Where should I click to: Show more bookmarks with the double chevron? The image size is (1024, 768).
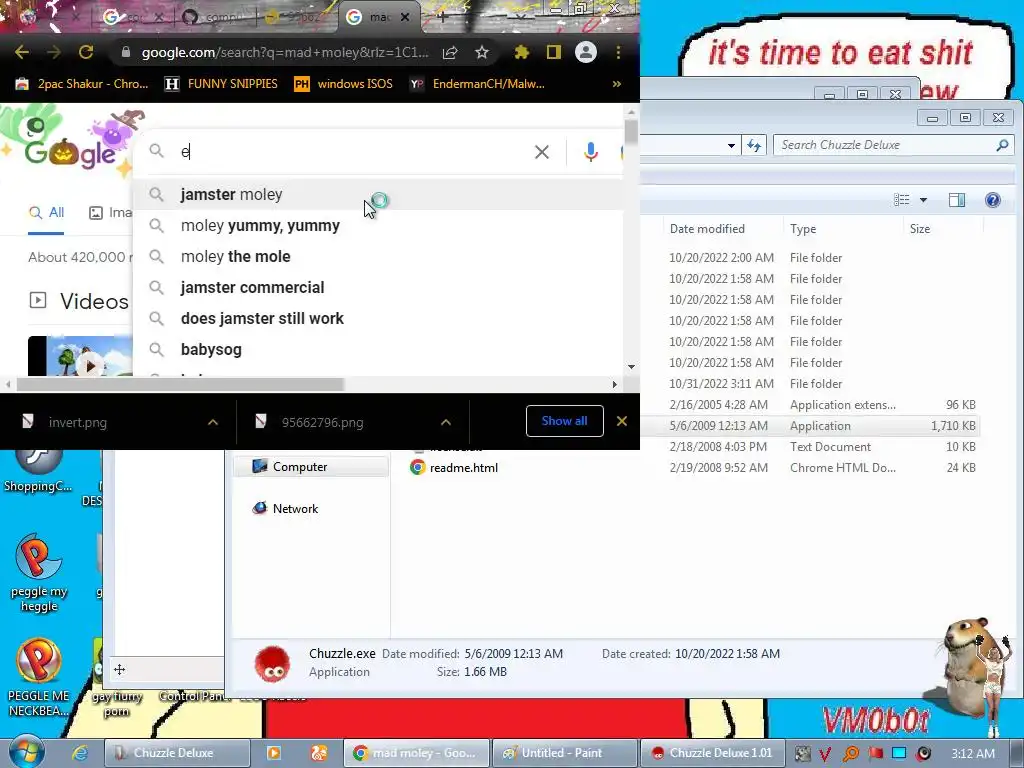point(616,84)
